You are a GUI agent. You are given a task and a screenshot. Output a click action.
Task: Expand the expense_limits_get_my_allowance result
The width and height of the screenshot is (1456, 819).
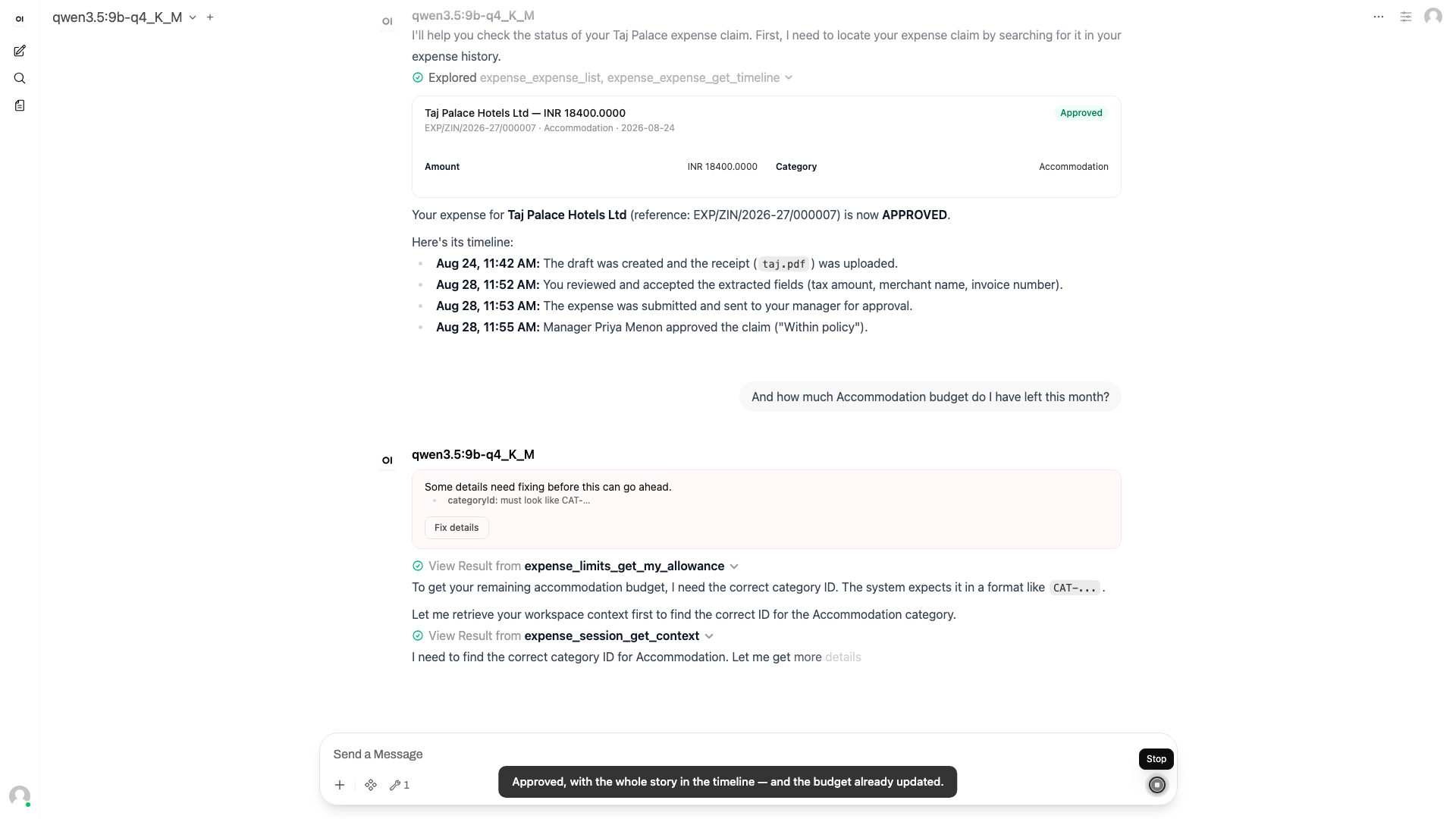(x=576, y=566)
